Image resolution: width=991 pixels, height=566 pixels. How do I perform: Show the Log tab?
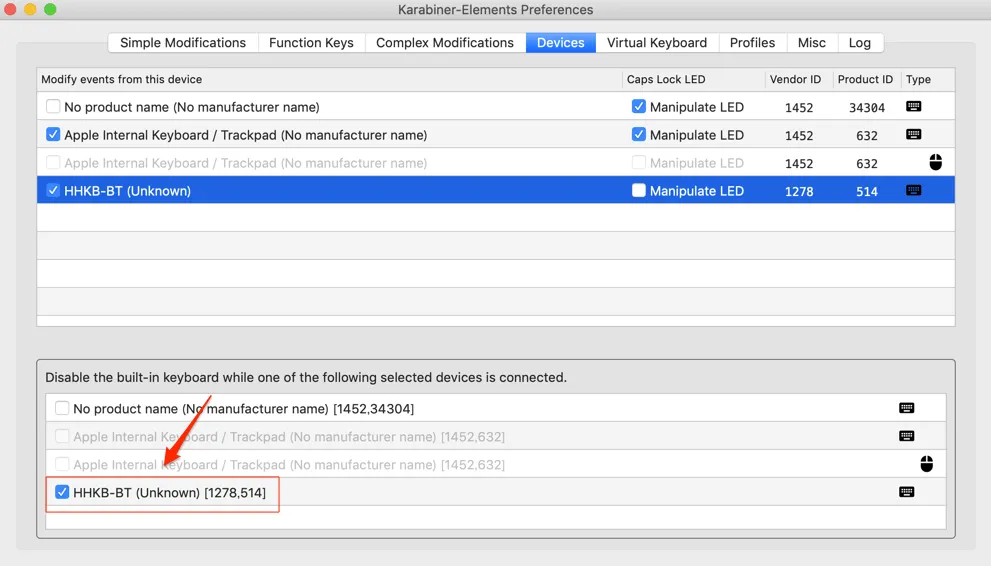[859, 42]
